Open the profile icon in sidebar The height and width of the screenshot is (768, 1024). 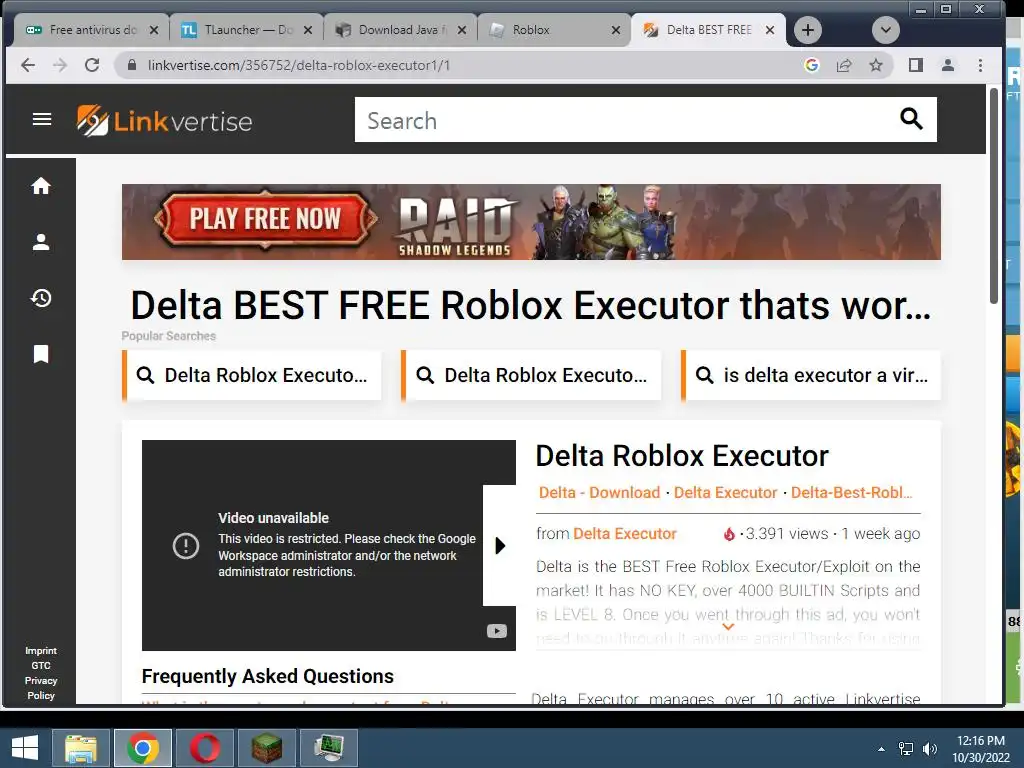[x=41, y=242]
